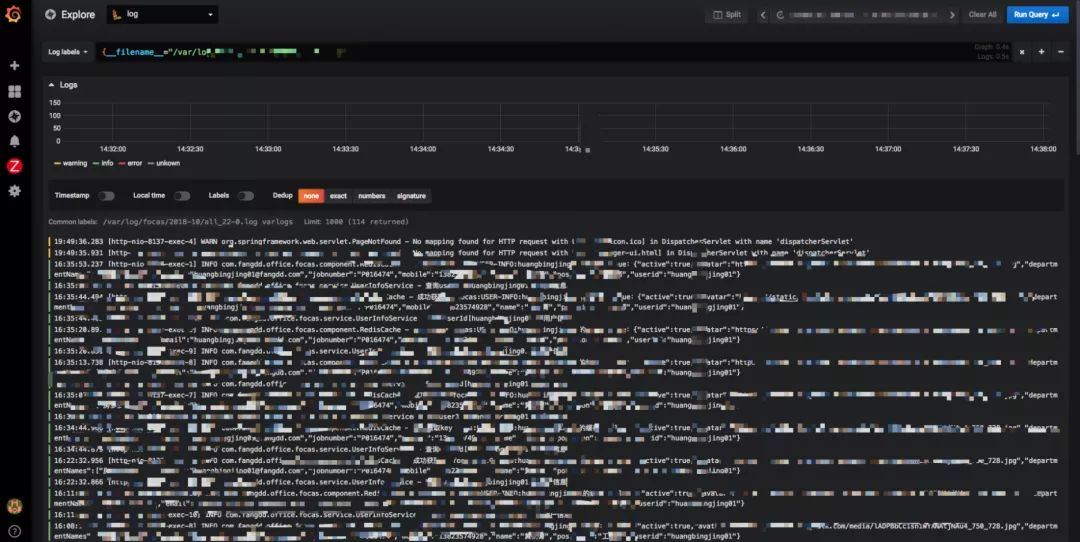Viewport: 1080px width, 542px height.
Task: Toggle the warning series in graph legend
Action: 70,163
